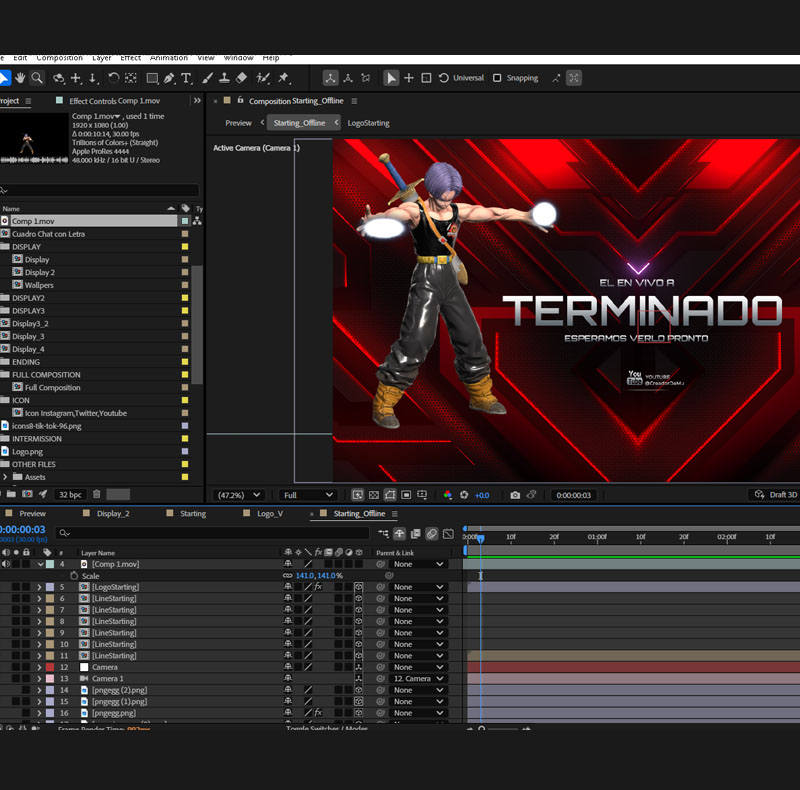Expand the LogoStarting layer
Screen dimensions: 800x790
pos(39,587)
